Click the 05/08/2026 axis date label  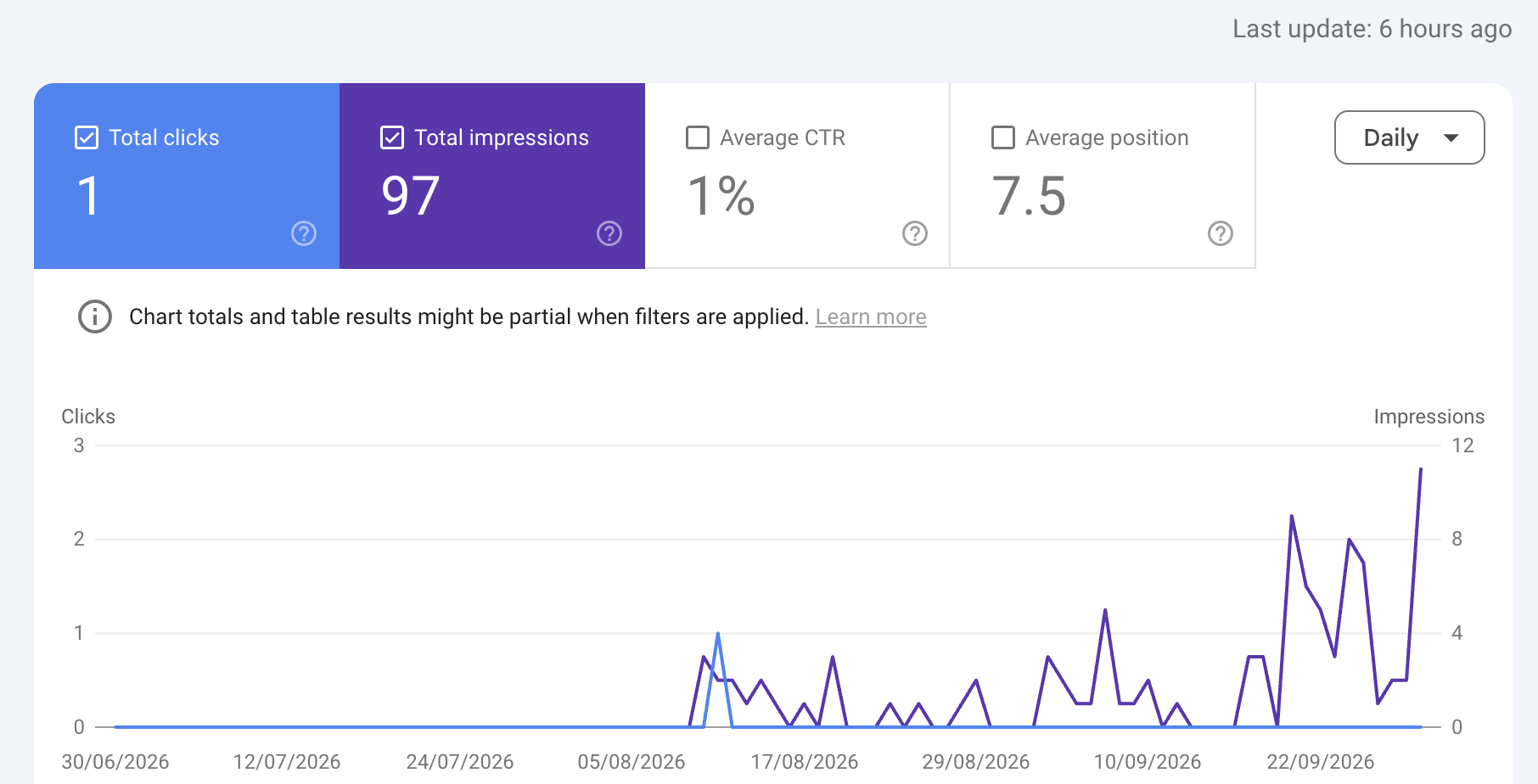pyautogui.click(x=631, y=762)
